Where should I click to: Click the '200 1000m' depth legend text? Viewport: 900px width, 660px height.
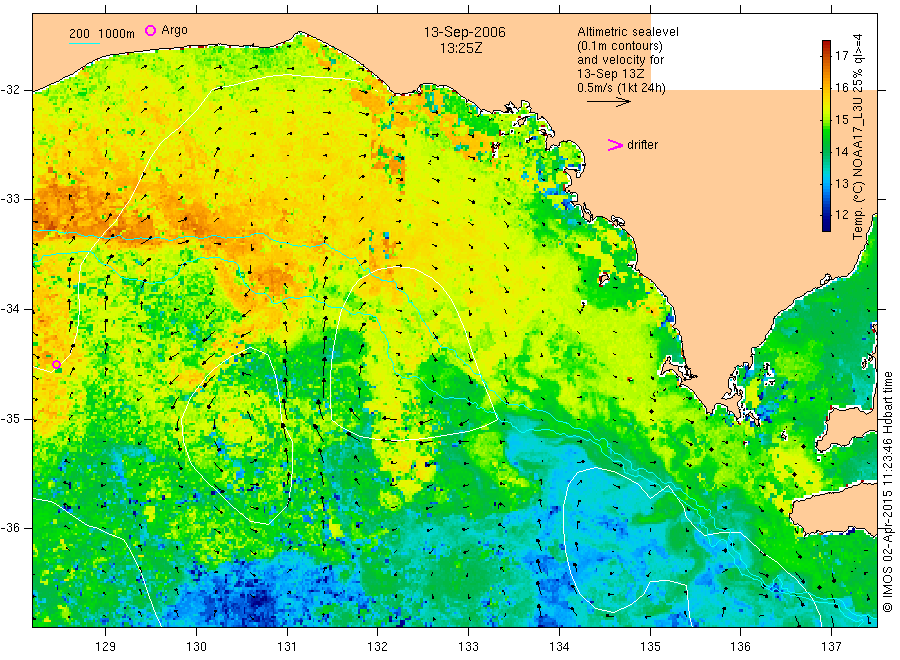[102, 34]
